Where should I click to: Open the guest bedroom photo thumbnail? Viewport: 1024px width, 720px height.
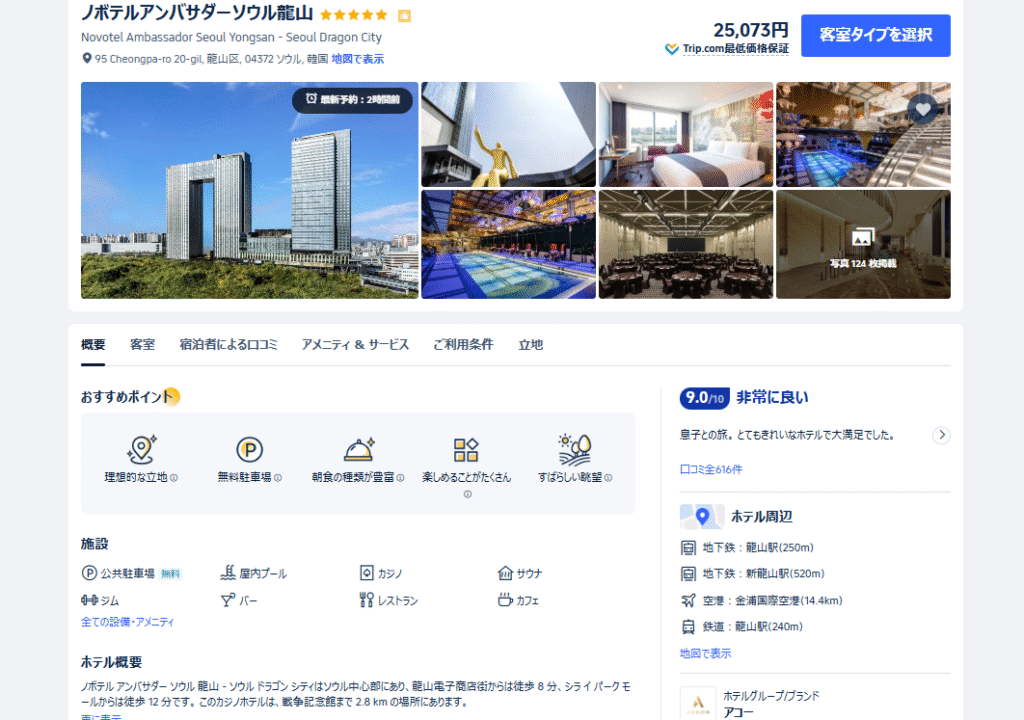point(686,135)
